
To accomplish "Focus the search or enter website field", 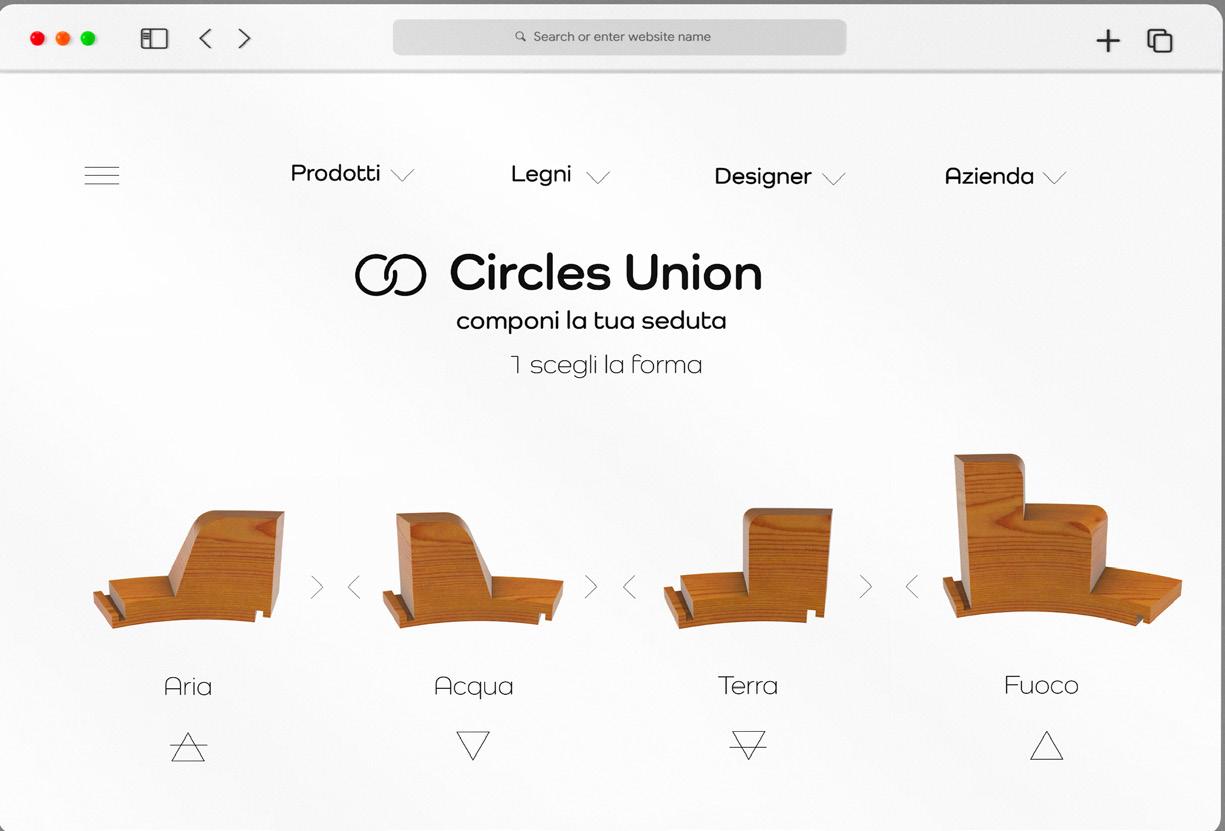I will click(x=620, y=37).
